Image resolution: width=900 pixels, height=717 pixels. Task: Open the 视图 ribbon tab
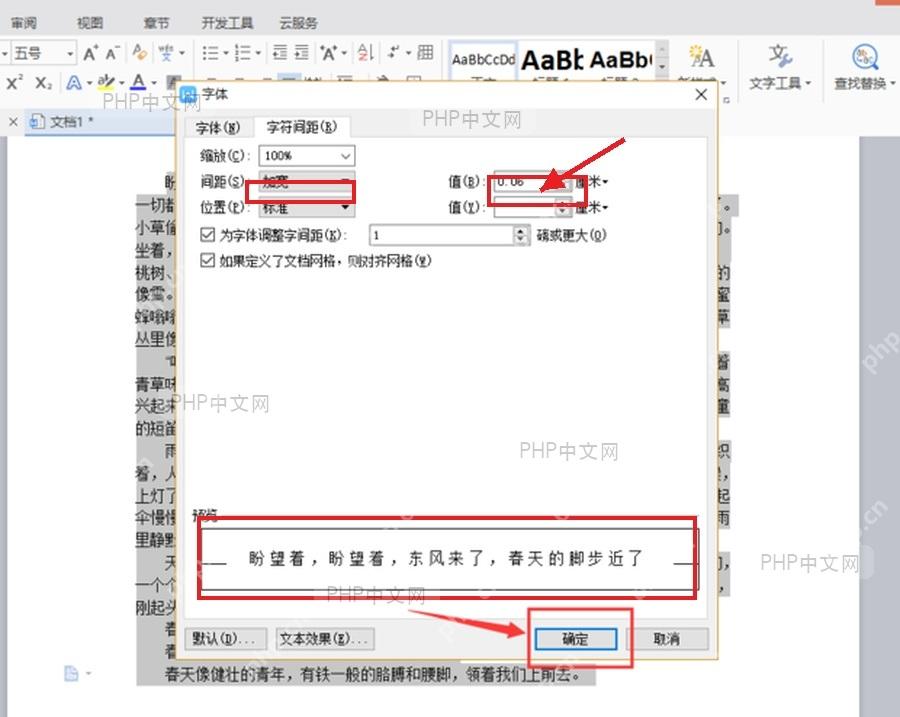(x=90, y=23)
